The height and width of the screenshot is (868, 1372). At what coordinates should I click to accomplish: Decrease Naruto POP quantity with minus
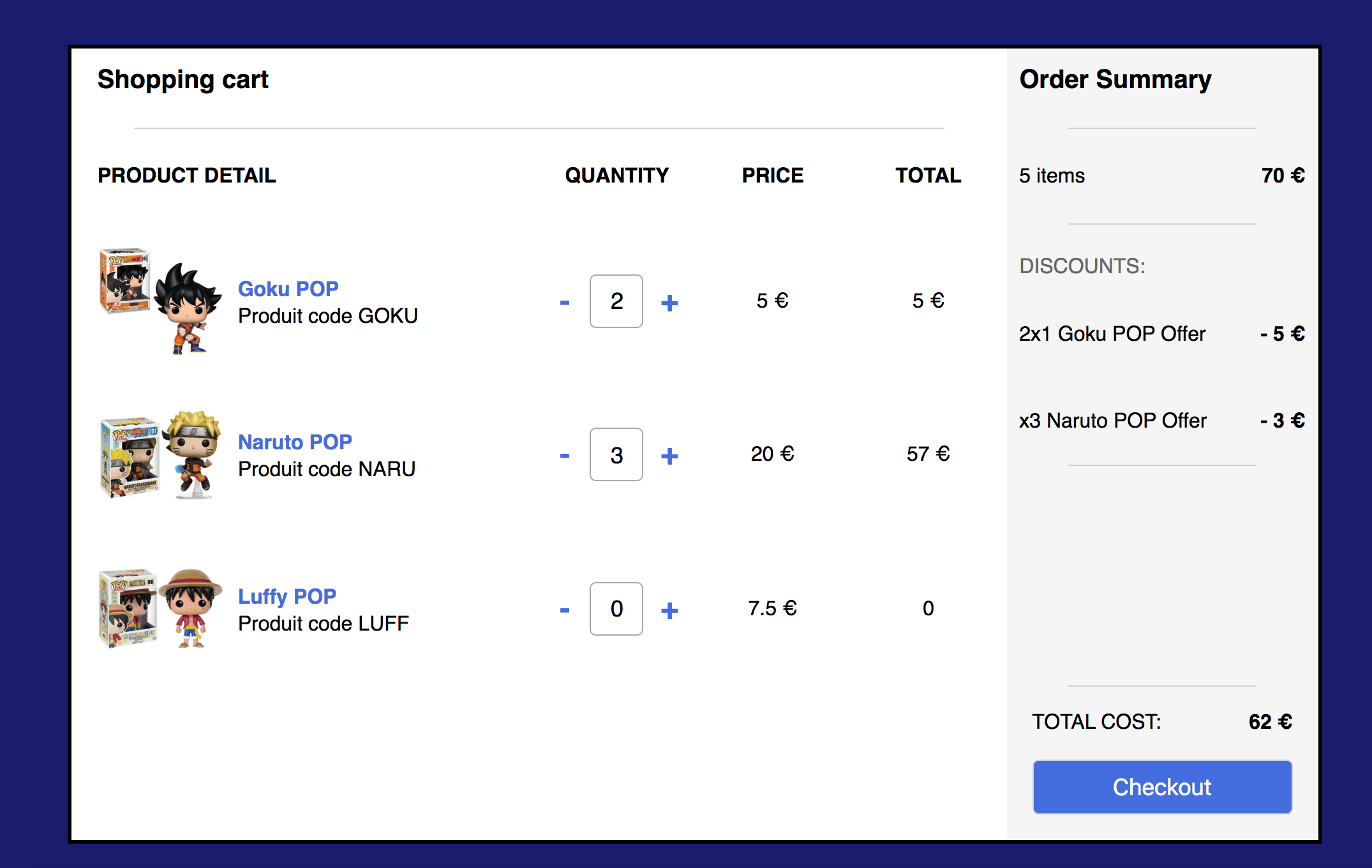pyautogui.click(x=564, y=456)
